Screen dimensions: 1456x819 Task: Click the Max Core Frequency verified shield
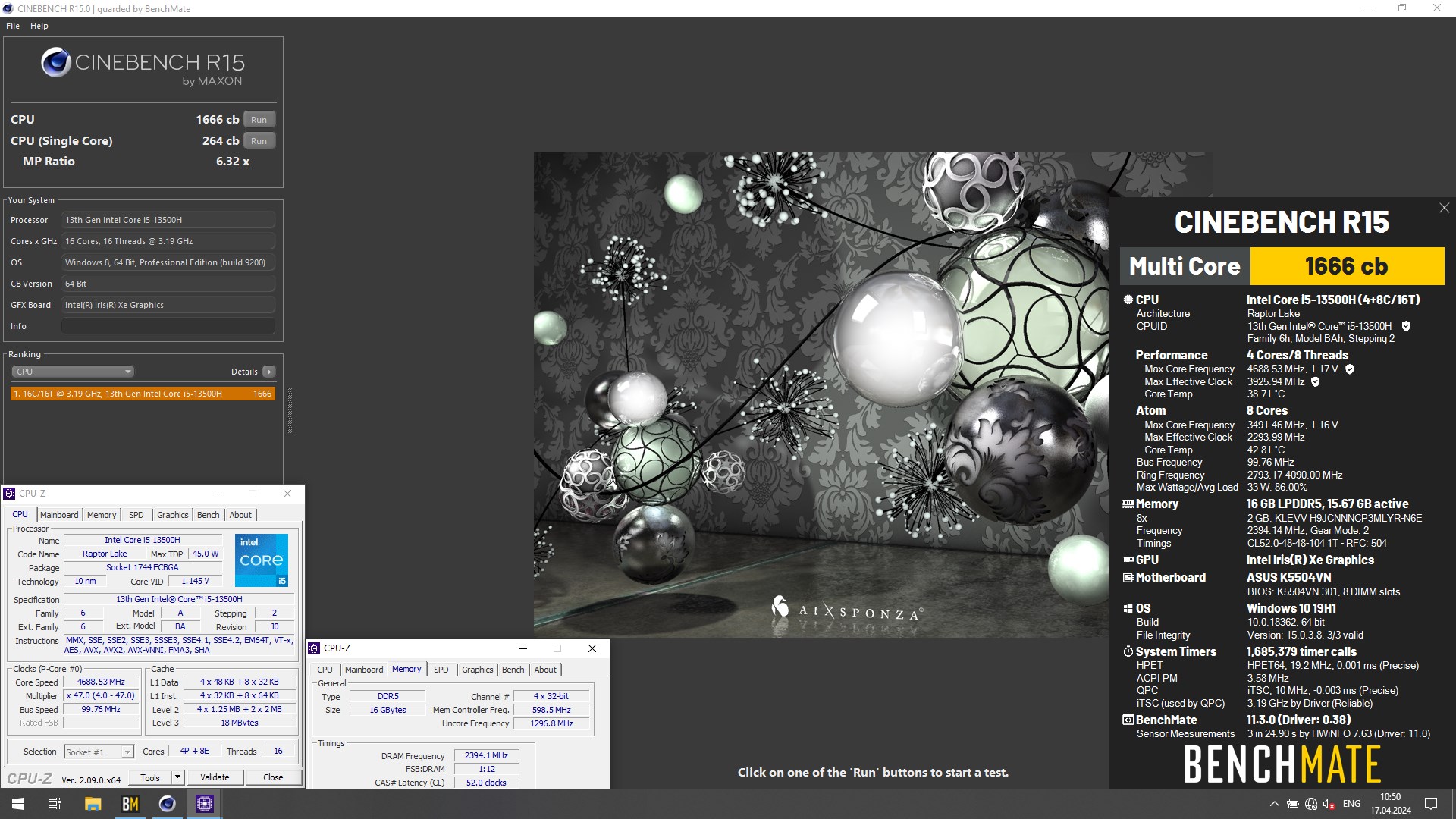pyautogui.click(x=1350, y=369)
